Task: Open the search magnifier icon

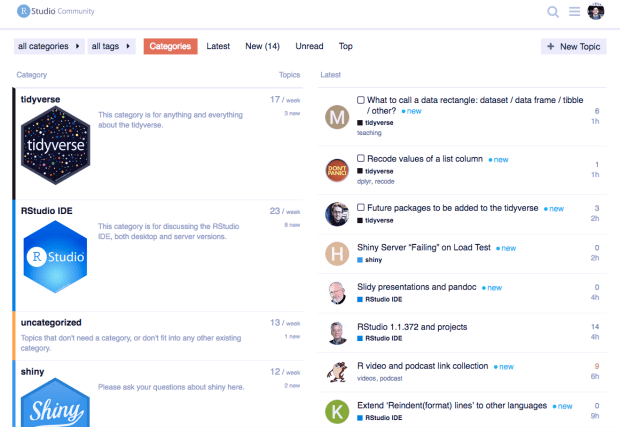Action: [553, 12]
